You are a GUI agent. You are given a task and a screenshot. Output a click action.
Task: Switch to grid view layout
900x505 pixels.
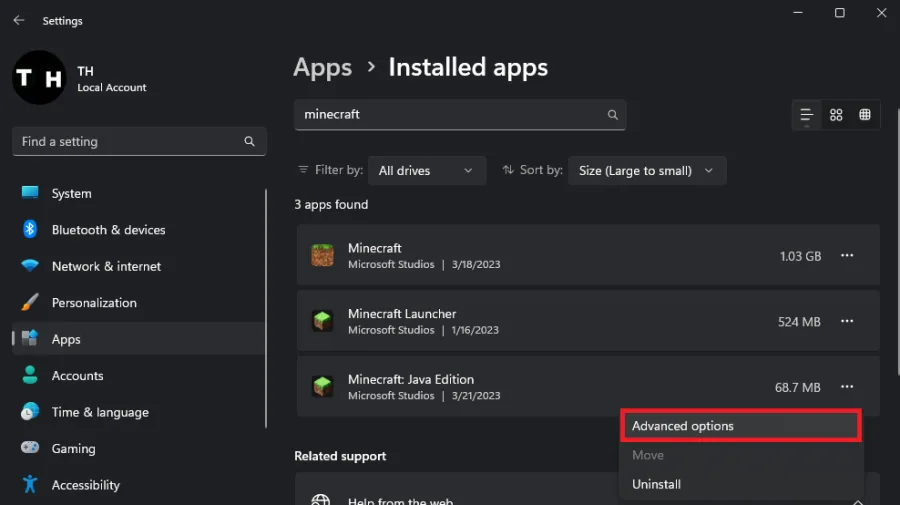(836, 115)
